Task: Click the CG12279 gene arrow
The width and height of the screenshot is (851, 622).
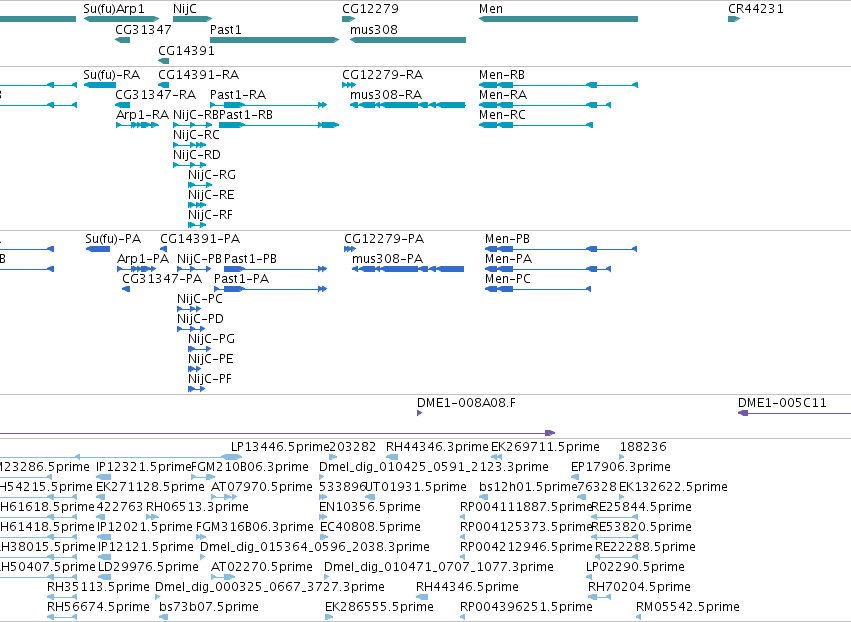Action: [348, 19]
